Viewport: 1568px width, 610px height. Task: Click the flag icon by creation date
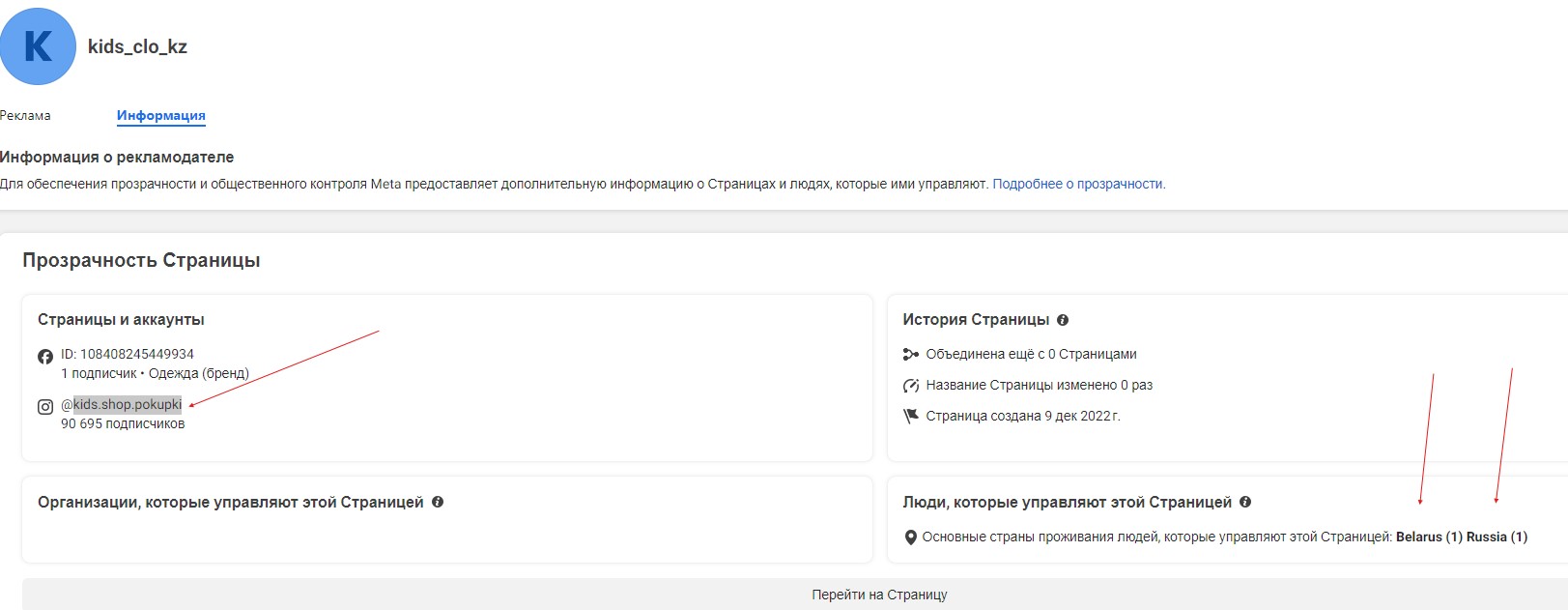(x=910, y=417)
